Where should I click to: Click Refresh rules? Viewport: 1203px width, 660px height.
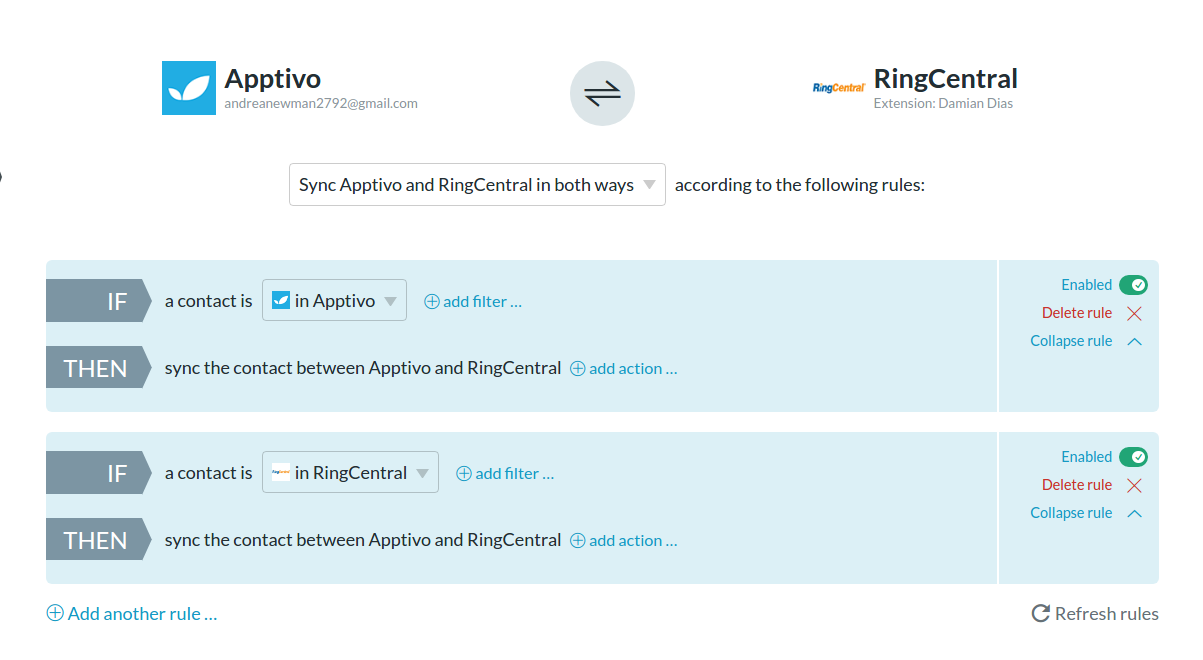1095,613
